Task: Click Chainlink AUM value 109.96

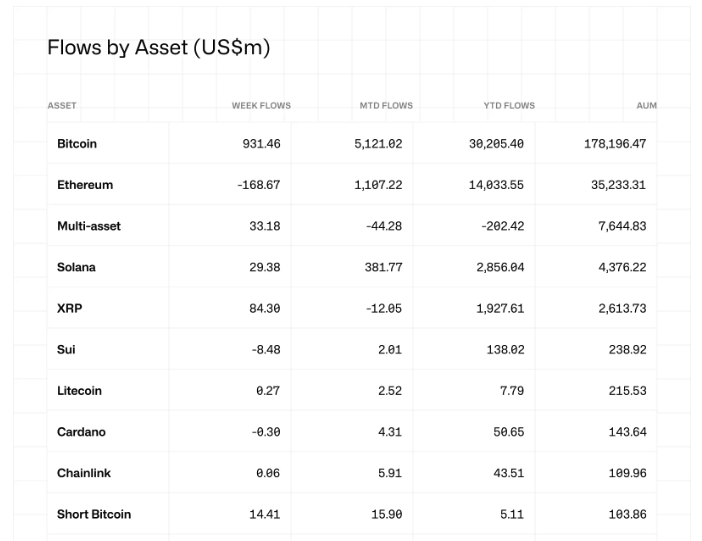Action: 628,473
